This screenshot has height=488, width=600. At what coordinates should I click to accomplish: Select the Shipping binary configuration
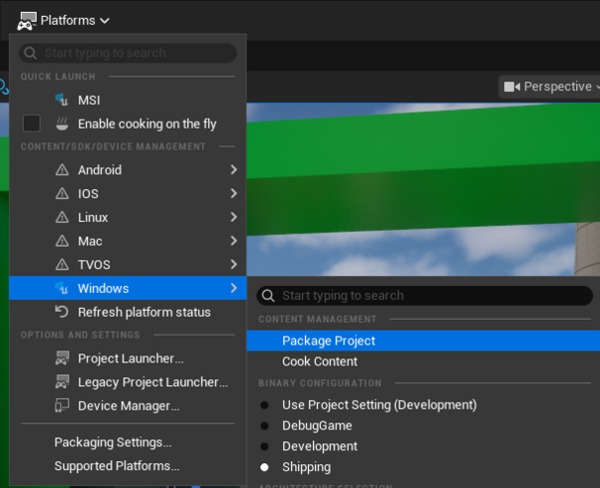[424, 467]
